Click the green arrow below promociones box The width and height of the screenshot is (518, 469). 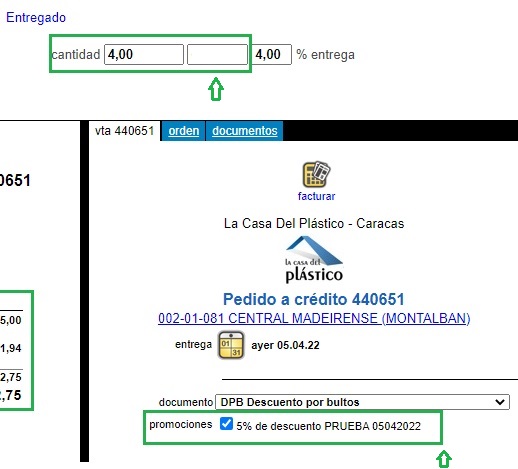pos(444,459)
